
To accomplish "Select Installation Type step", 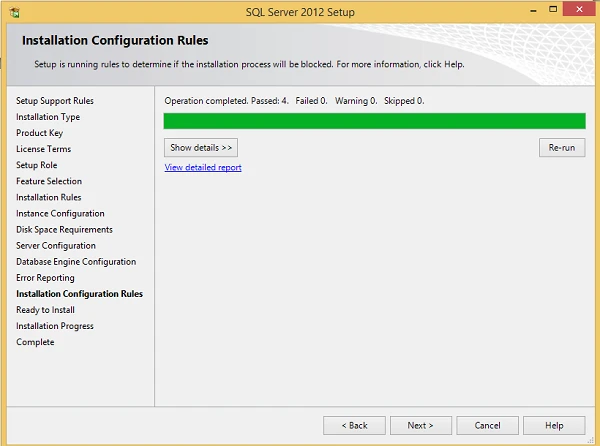I will coord(48,117).
